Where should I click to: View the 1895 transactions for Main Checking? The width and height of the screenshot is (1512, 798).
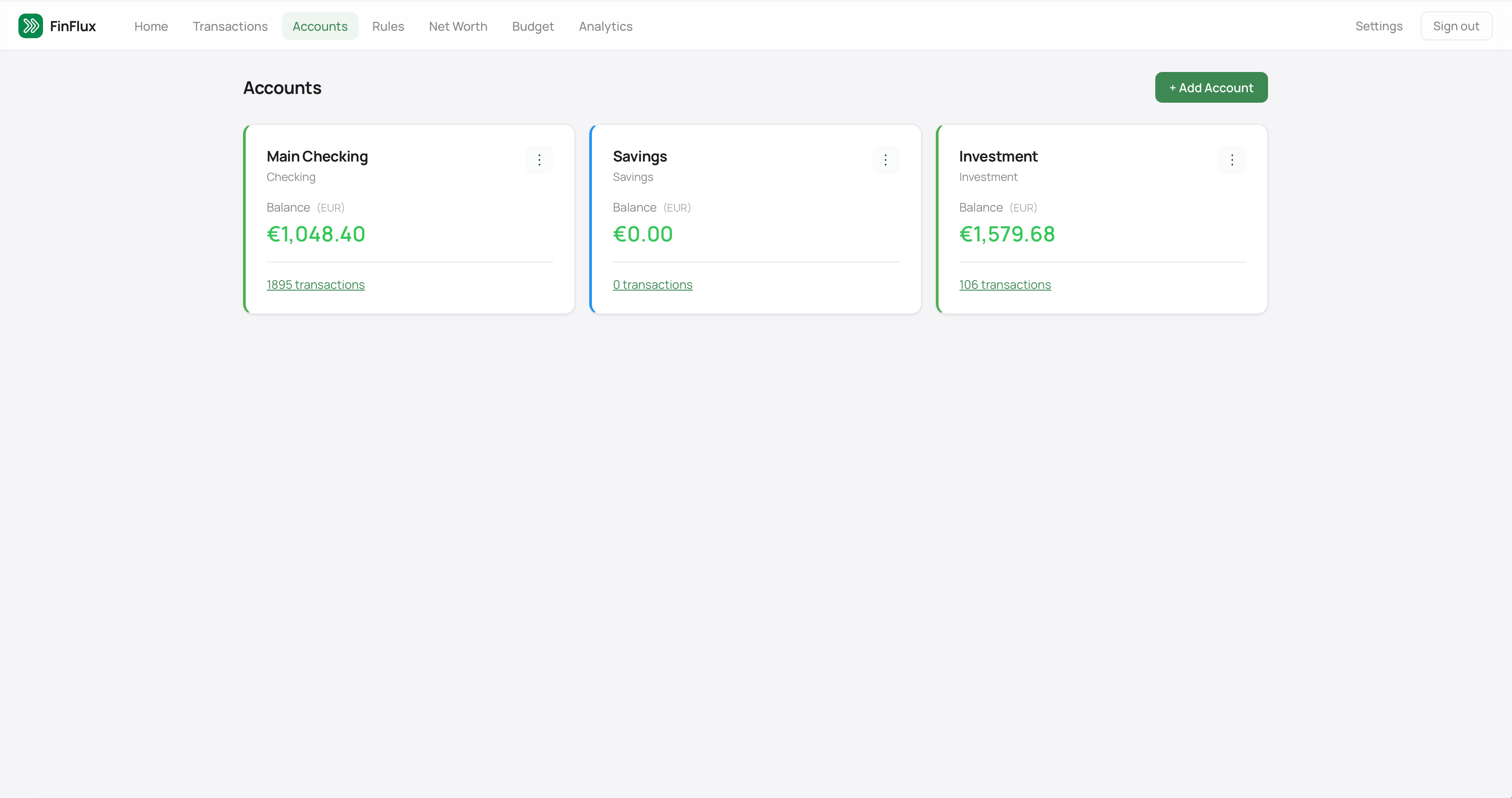[x=315, y=284]
